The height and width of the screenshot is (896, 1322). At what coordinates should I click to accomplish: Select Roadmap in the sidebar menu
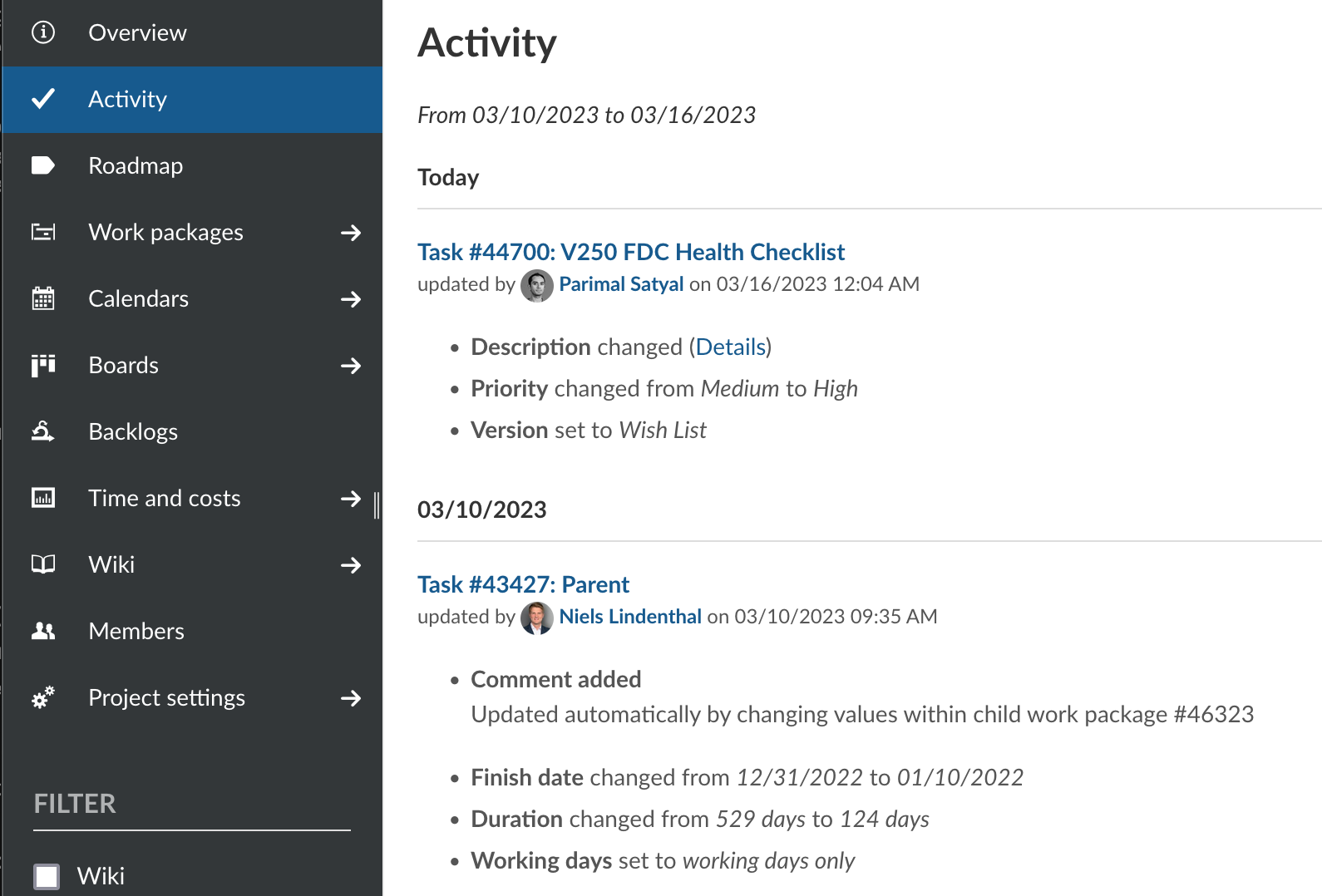click(135, 165)
